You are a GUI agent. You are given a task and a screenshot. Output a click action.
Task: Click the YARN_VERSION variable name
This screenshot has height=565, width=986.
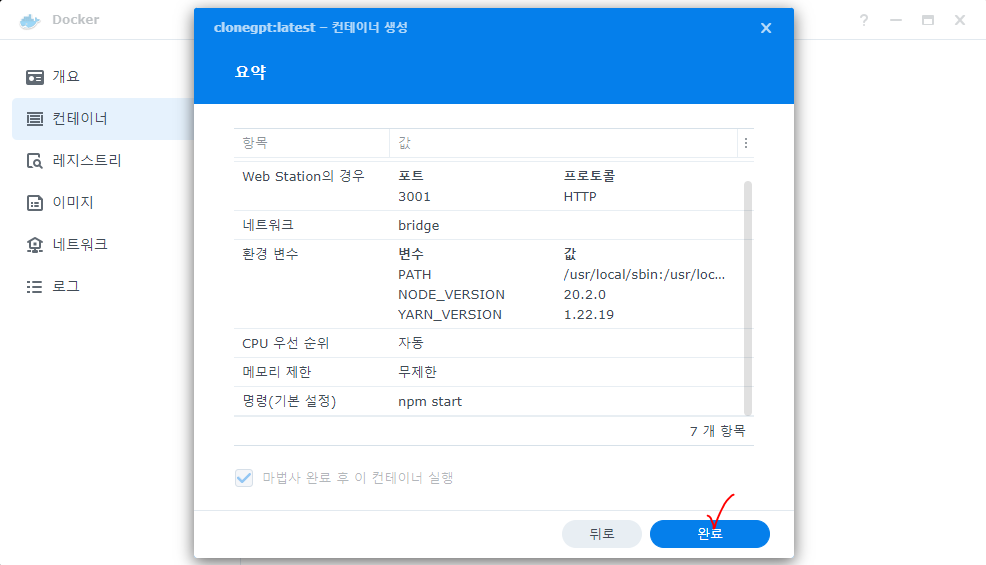tap(450, 315)
